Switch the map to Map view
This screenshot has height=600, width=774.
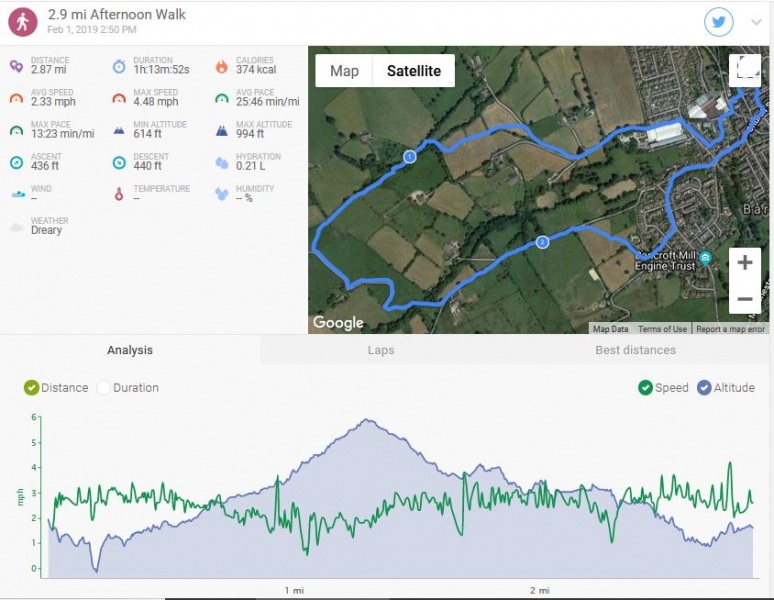point(344,71)
